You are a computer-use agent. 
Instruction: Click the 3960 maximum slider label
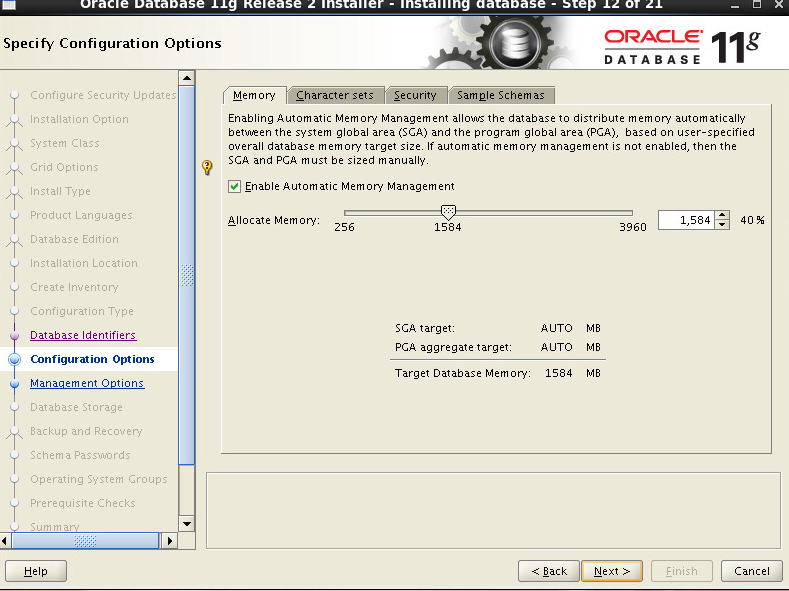click(x=633, y=227)
